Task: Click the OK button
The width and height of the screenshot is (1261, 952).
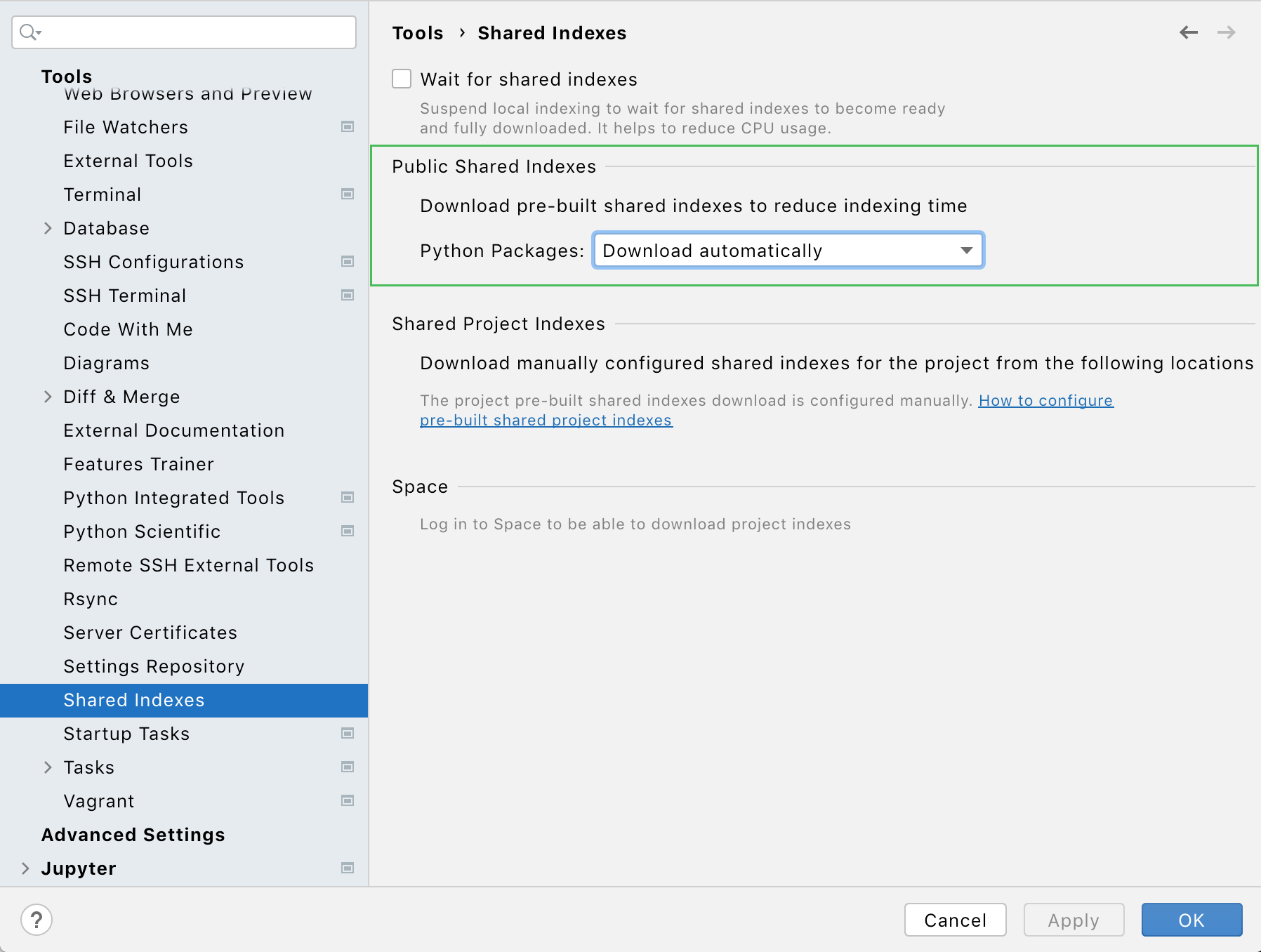Action: pyautogui.click(x=1191, y=920)
